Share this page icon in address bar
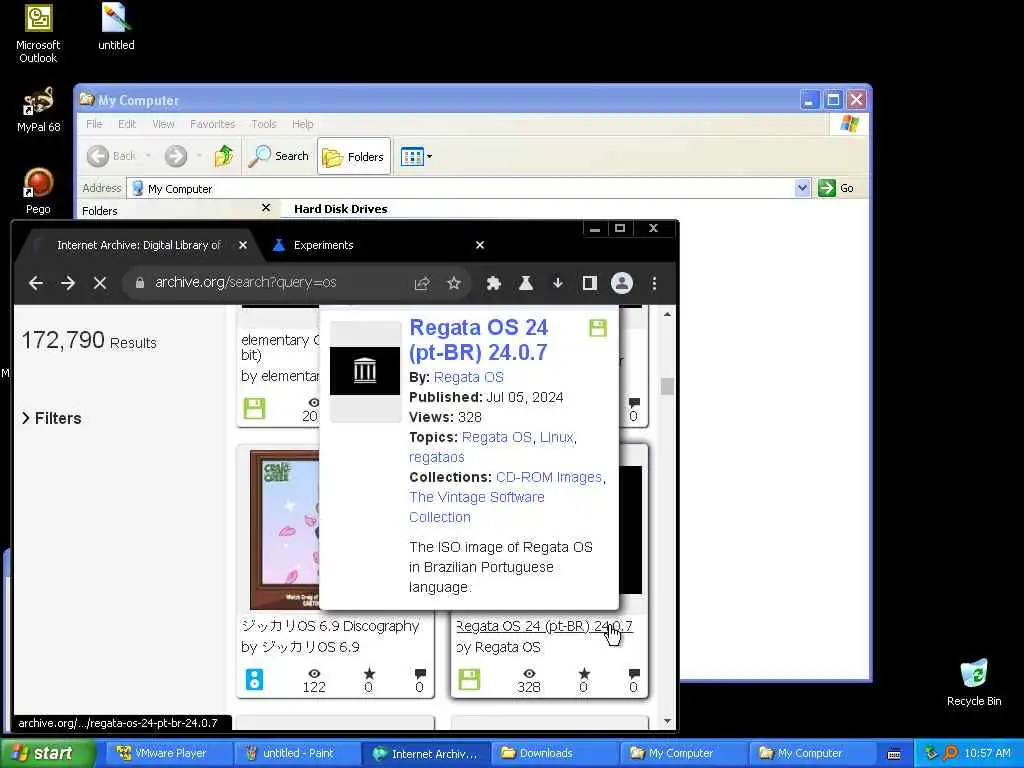1024x768 pixels. point(422,283)
